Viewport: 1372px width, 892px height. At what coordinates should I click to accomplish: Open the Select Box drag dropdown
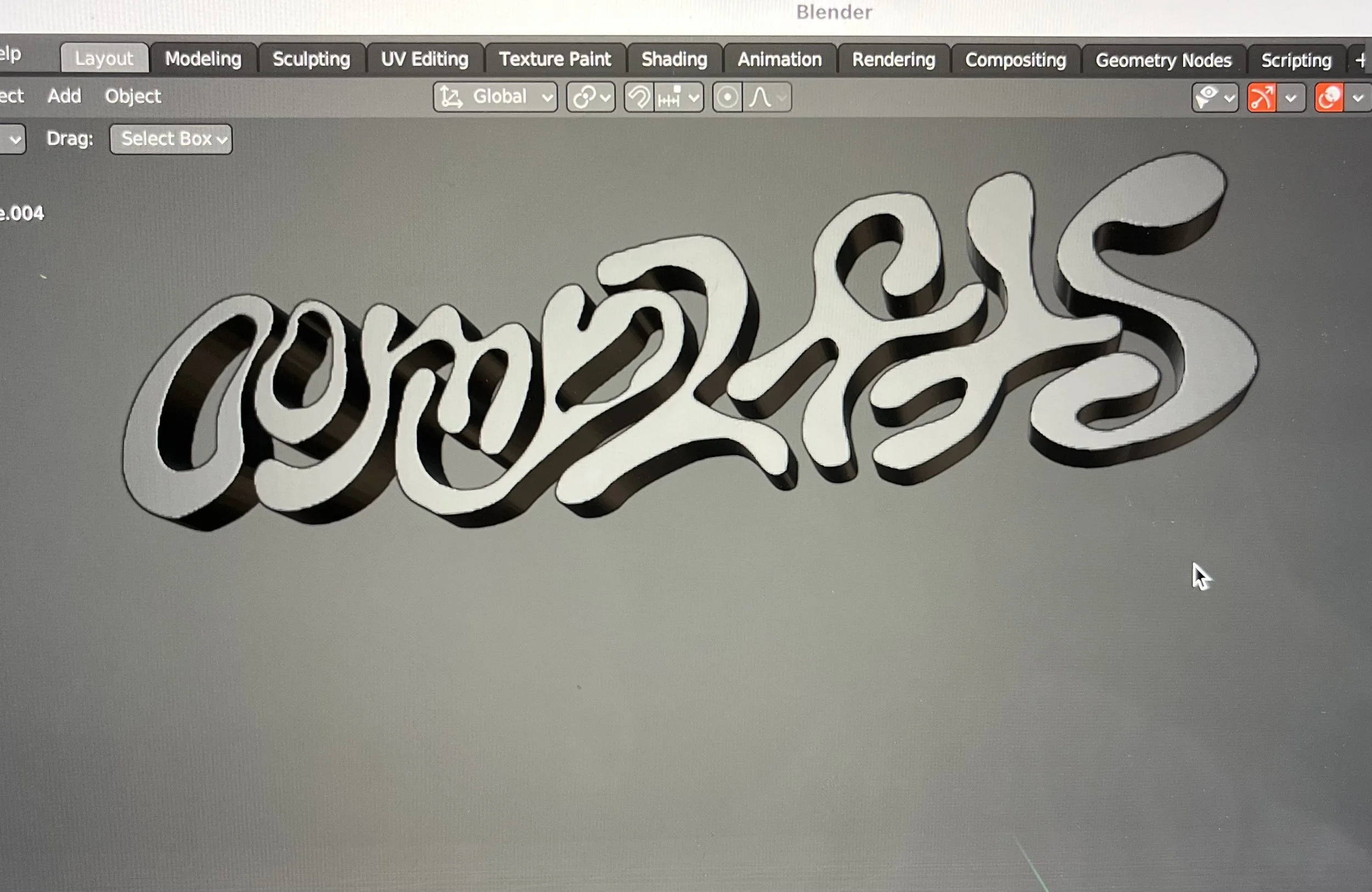pos(171,139)
